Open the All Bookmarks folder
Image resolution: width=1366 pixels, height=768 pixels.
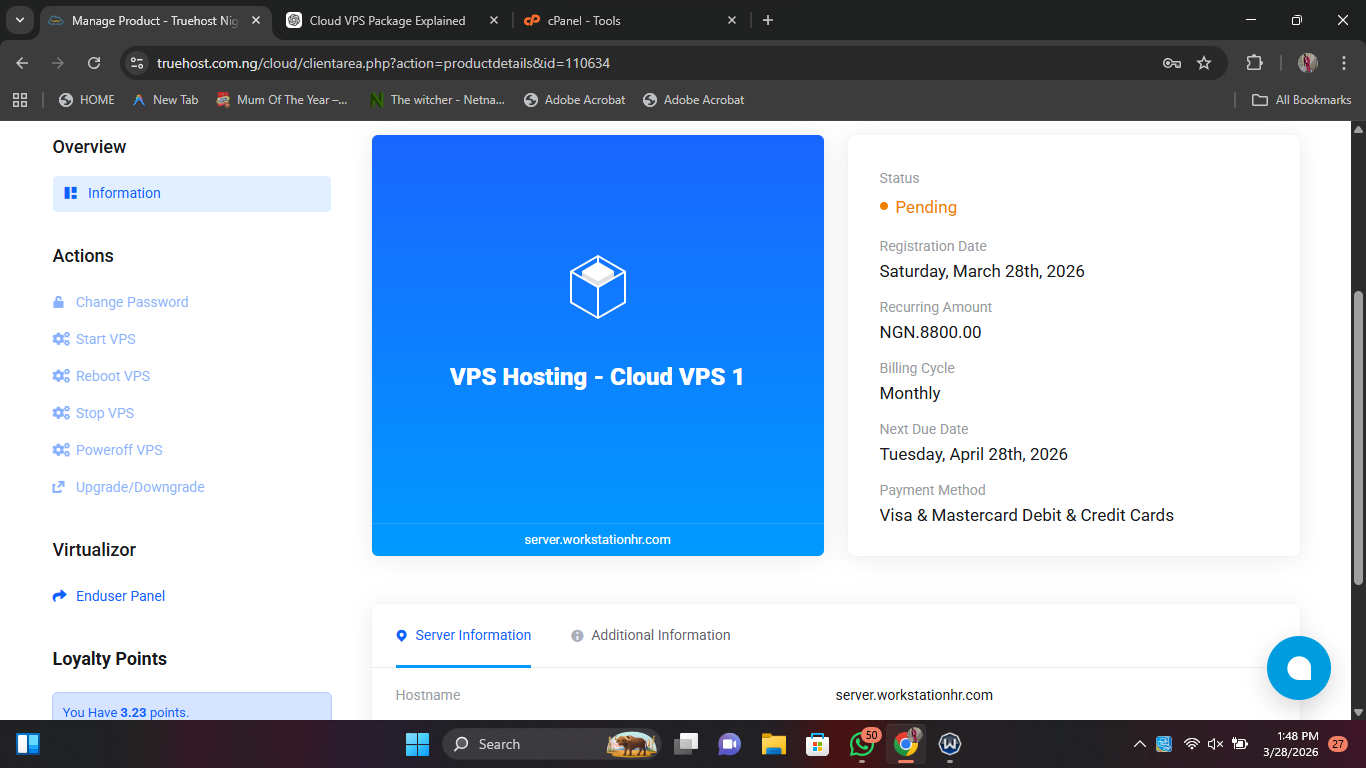point(1302,100)
